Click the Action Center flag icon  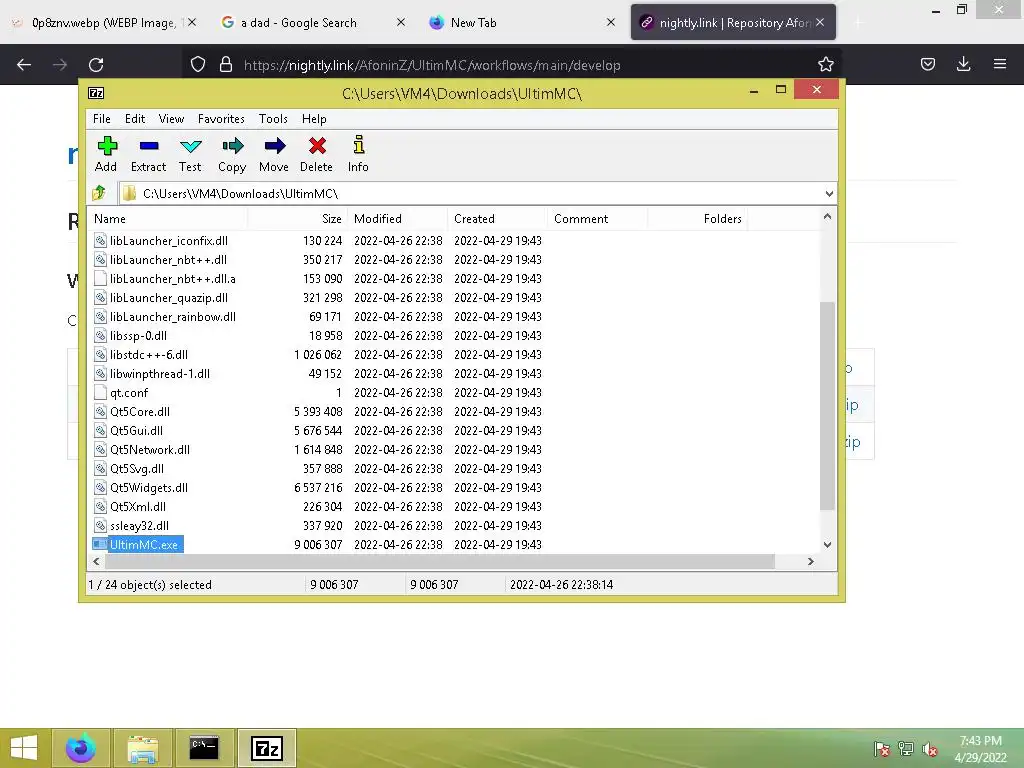pyautogui.click(x=882, y=749)
